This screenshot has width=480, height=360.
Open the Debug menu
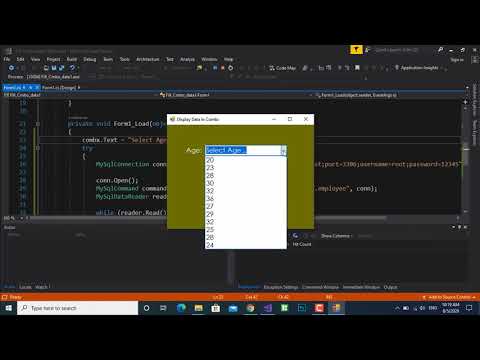point(90,59)
